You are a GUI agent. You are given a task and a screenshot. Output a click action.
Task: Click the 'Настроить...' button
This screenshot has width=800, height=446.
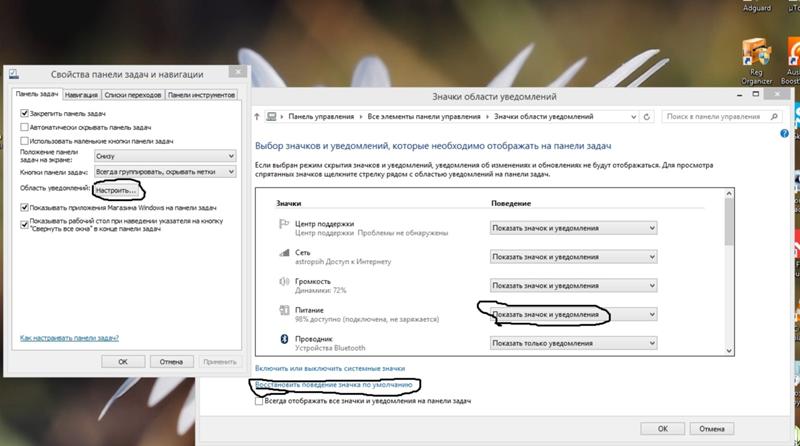[x=116, y=190]
